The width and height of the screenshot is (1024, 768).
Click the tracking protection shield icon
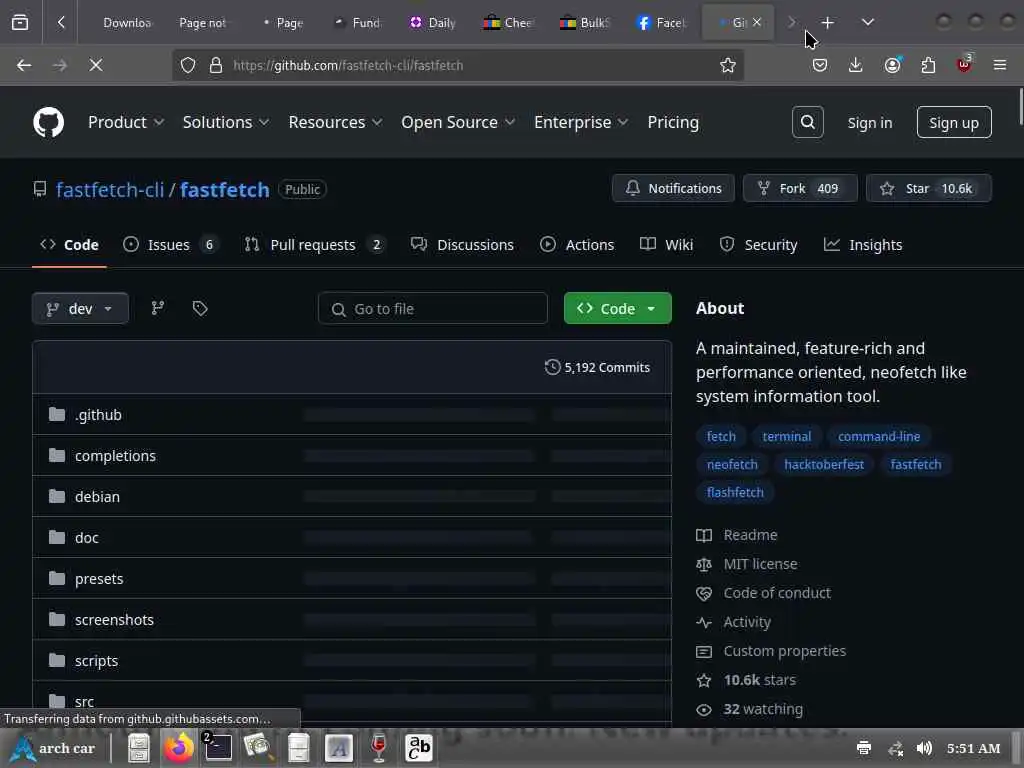(x=188, y=65)
